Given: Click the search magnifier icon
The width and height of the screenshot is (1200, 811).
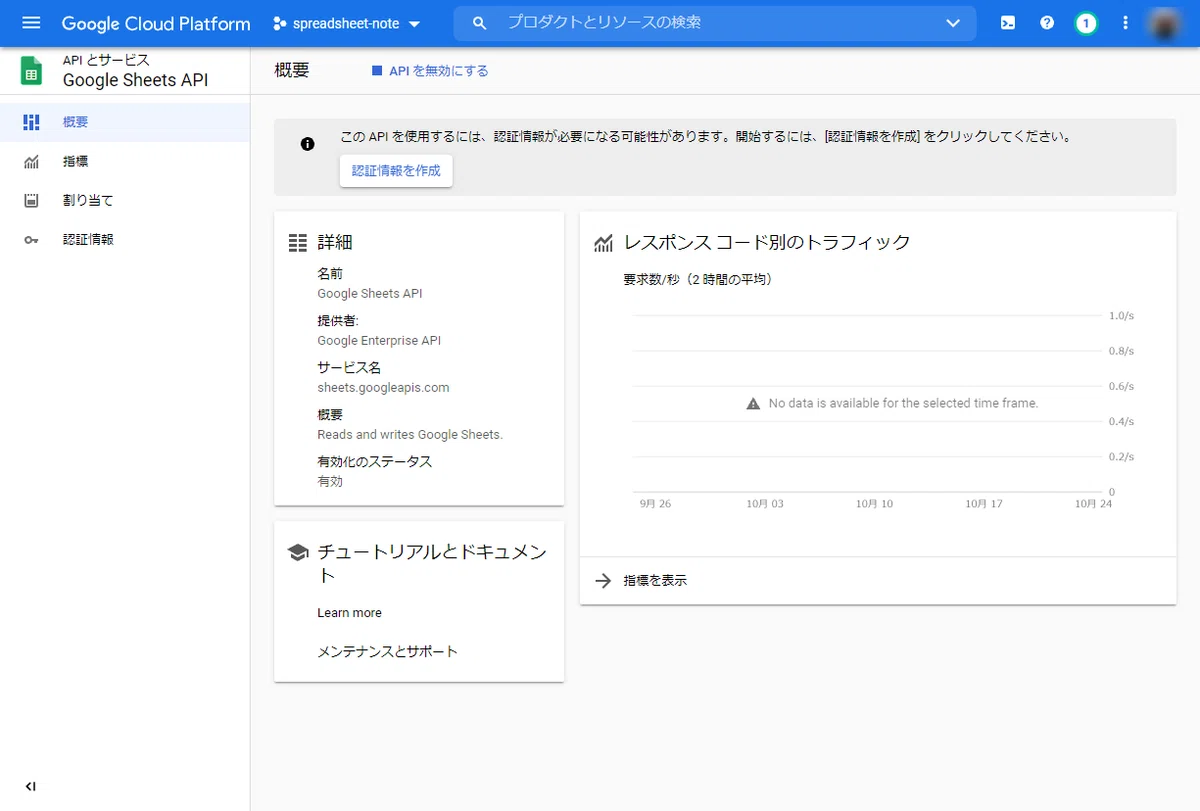Looking at the screenshot, I should [x=480, y=23].
